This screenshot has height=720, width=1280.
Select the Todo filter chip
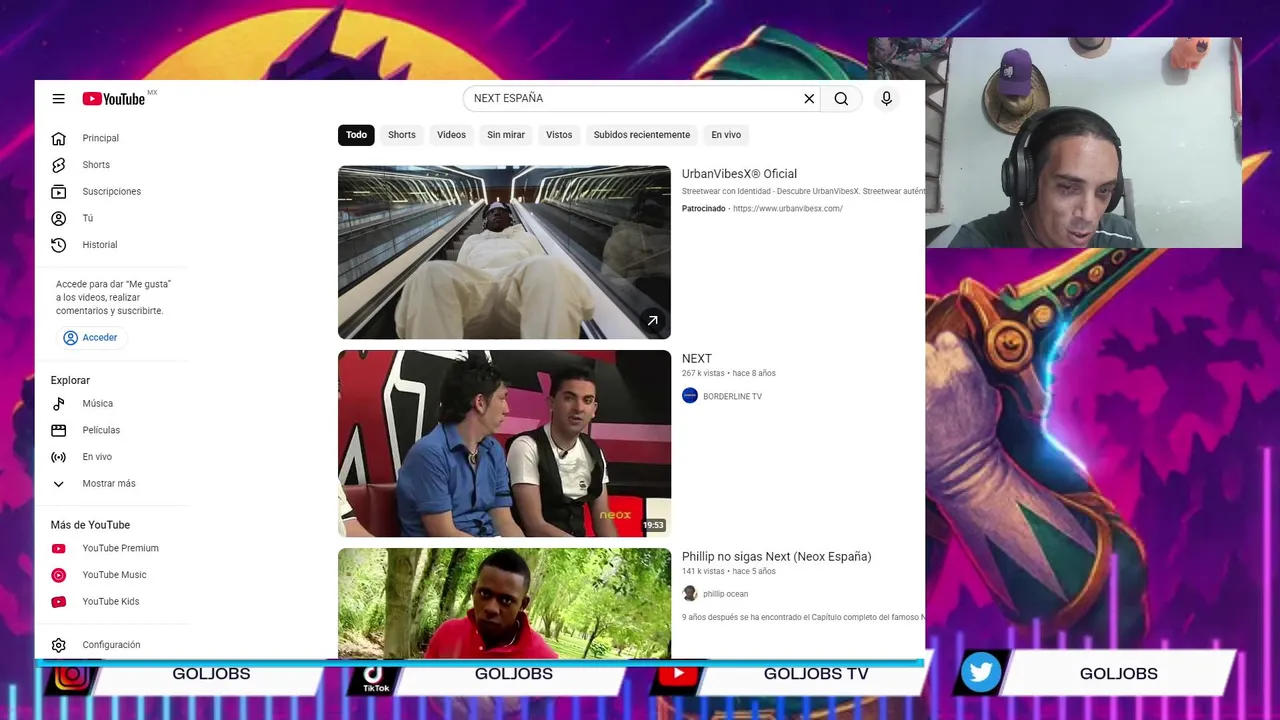[x=357, y=135]
